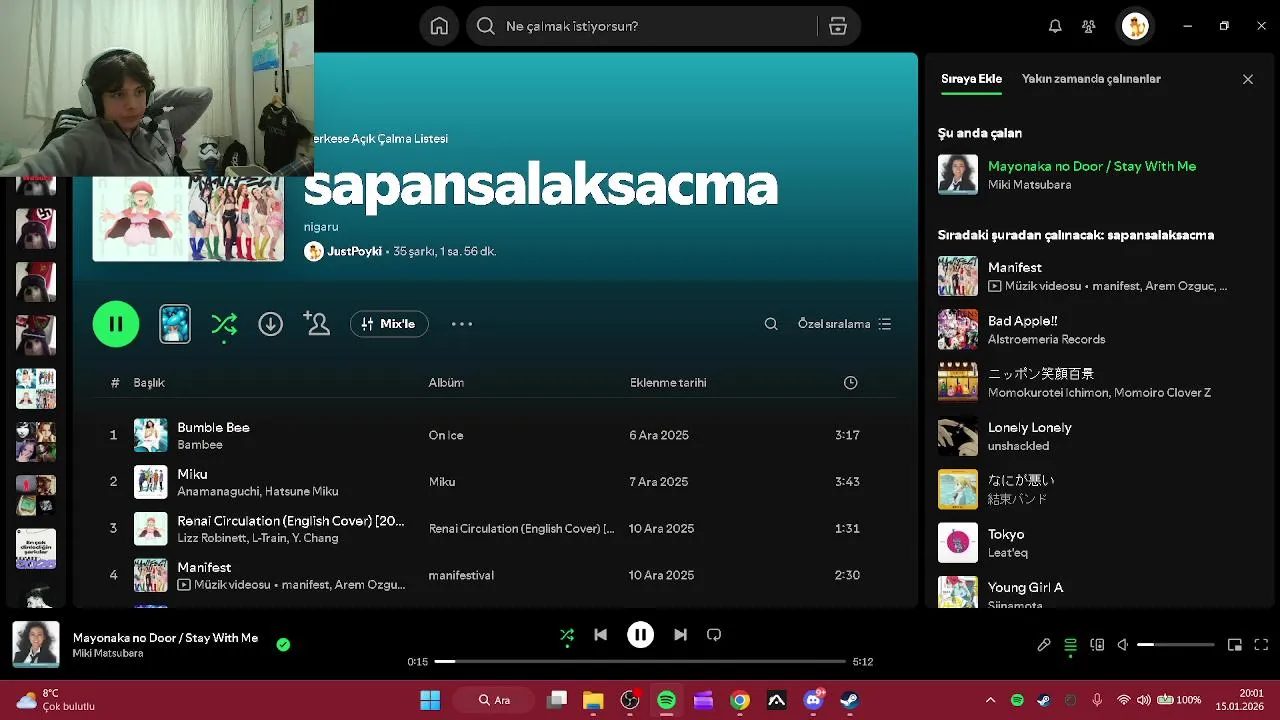Open Anamanaguchi artist link
Viewport: 1280px width, 720px height.
coord(217,492)
